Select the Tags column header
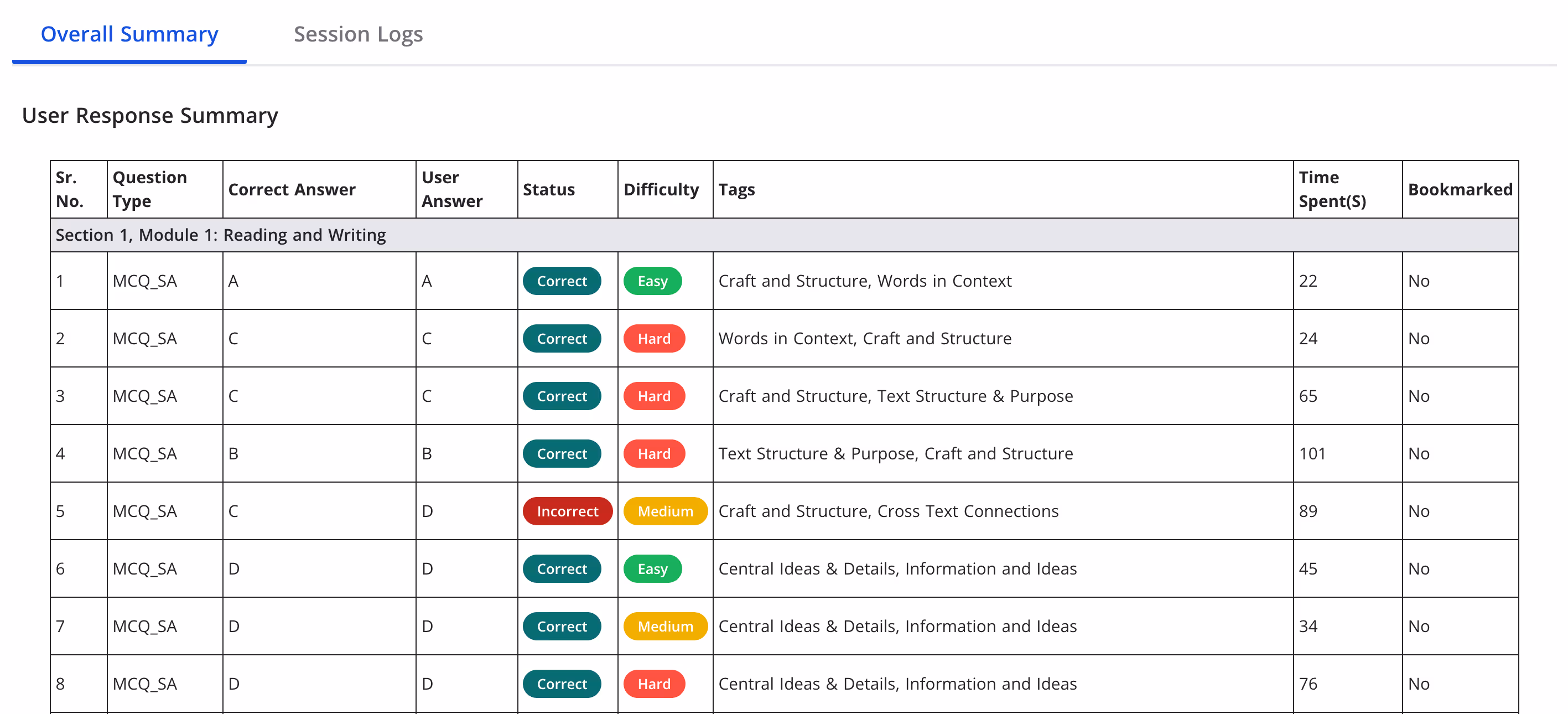The image size is (1568, 714). click(x=1003, y=189)
